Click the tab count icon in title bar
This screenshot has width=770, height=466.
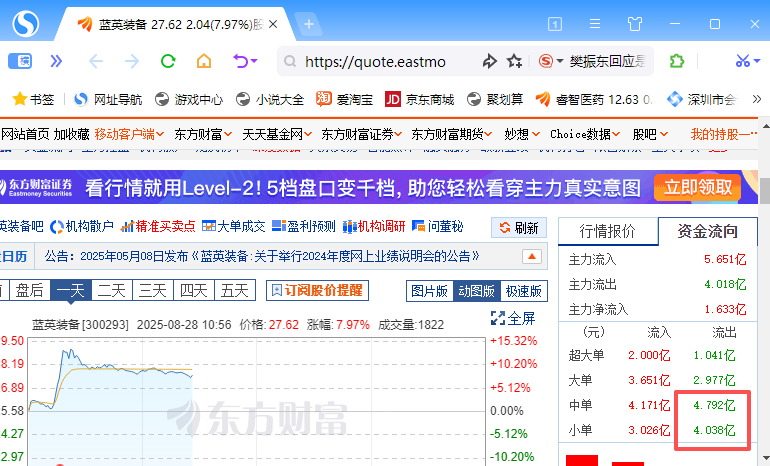coord(555,24)
